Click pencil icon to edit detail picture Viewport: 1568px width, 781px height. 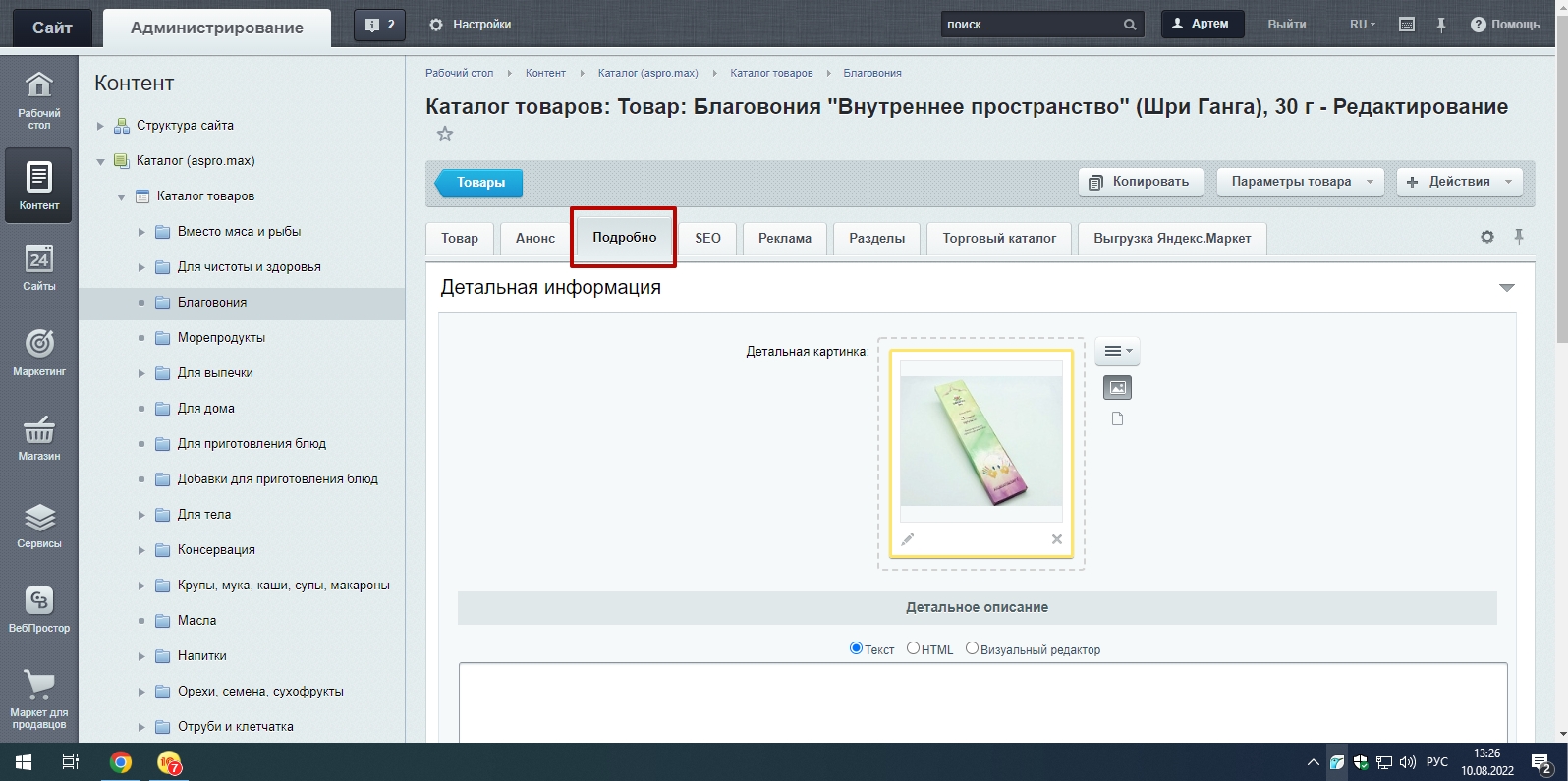point(908,539)
